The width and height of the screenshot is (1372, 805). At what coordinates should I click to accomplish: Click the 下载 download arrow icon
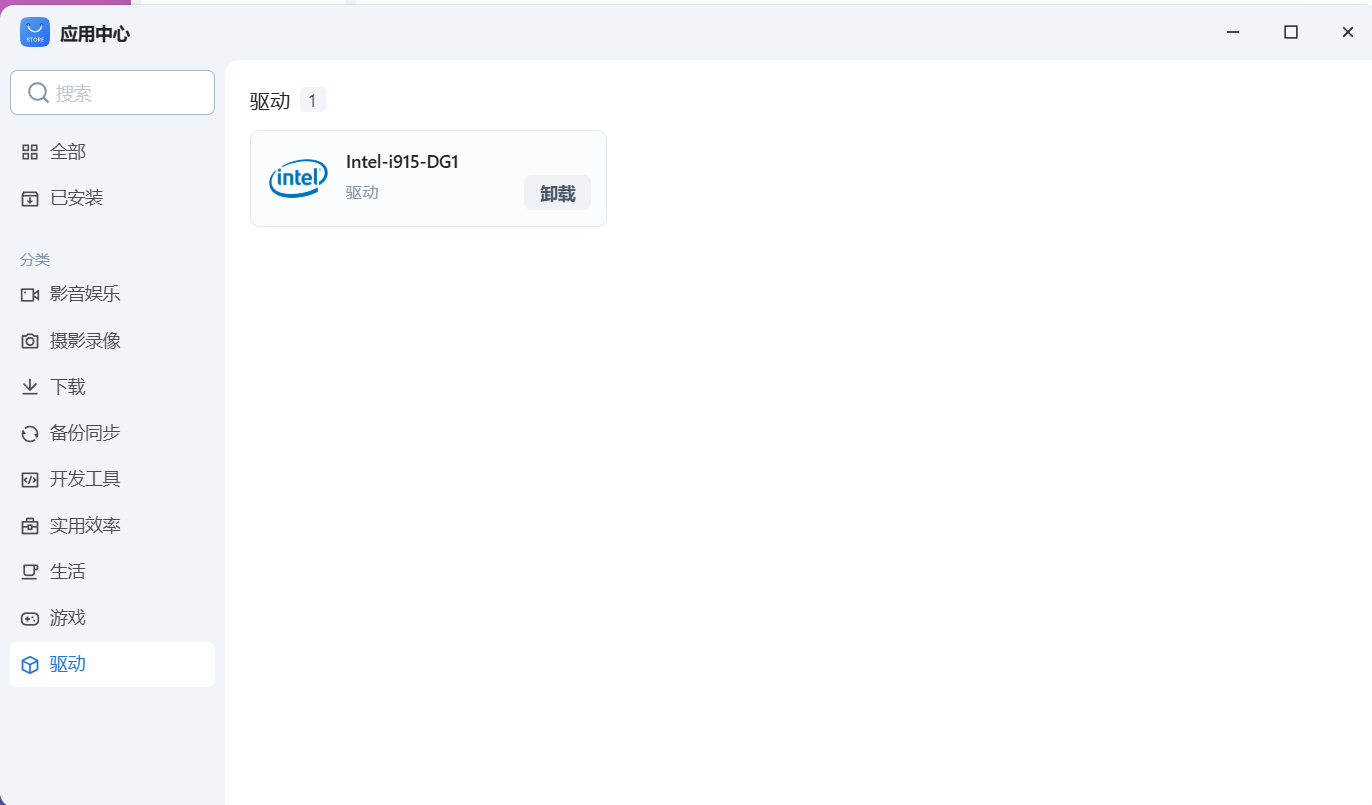(x=30, y=387)
